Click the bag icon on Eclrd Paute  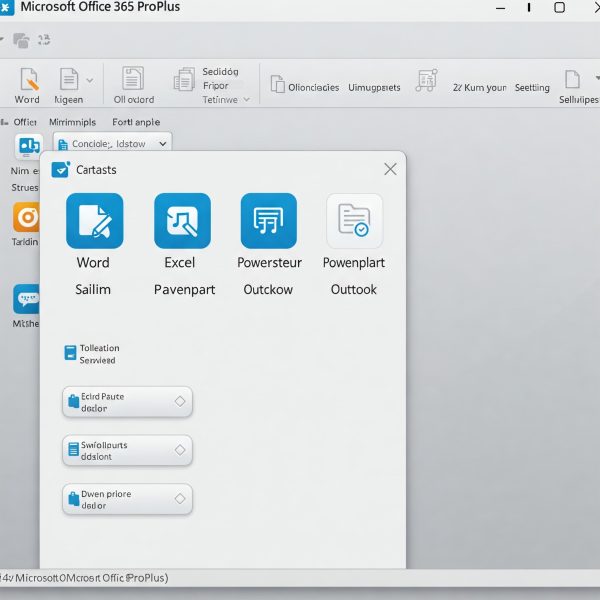pyautogui.click(x=73, y=401)
